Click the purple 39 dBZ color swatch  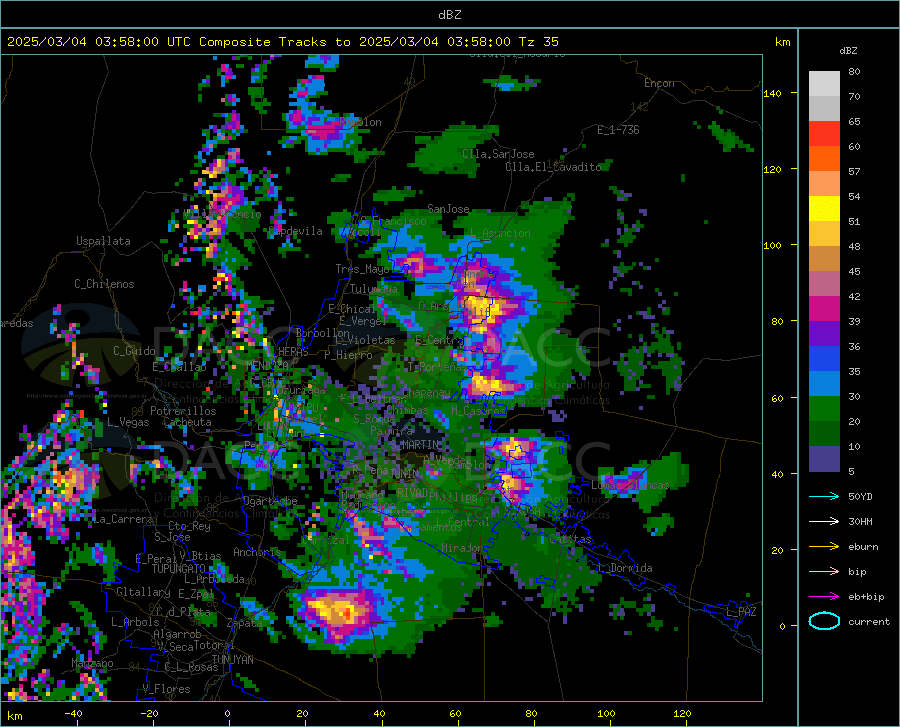pos(824,333)
